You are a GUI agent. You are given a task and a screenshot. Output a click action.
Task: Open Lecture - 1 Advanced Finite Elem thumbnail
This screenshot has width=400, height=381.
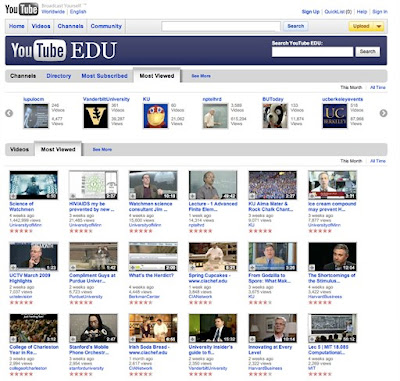pyautogui.click(x=213, y=185)
